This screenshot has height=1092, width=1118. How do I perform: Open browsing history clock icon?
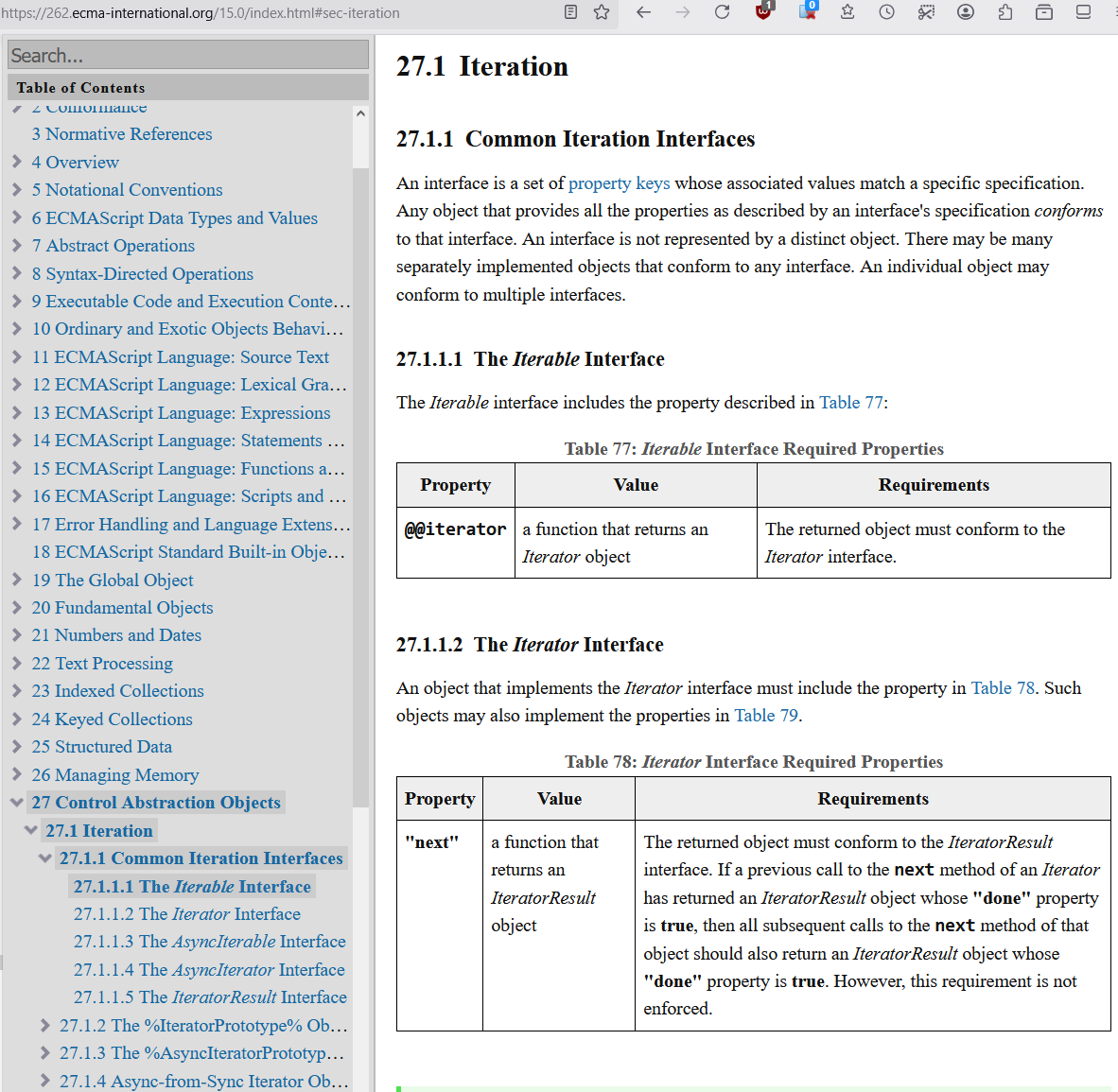pyautogui.click(x=887, y=12)
